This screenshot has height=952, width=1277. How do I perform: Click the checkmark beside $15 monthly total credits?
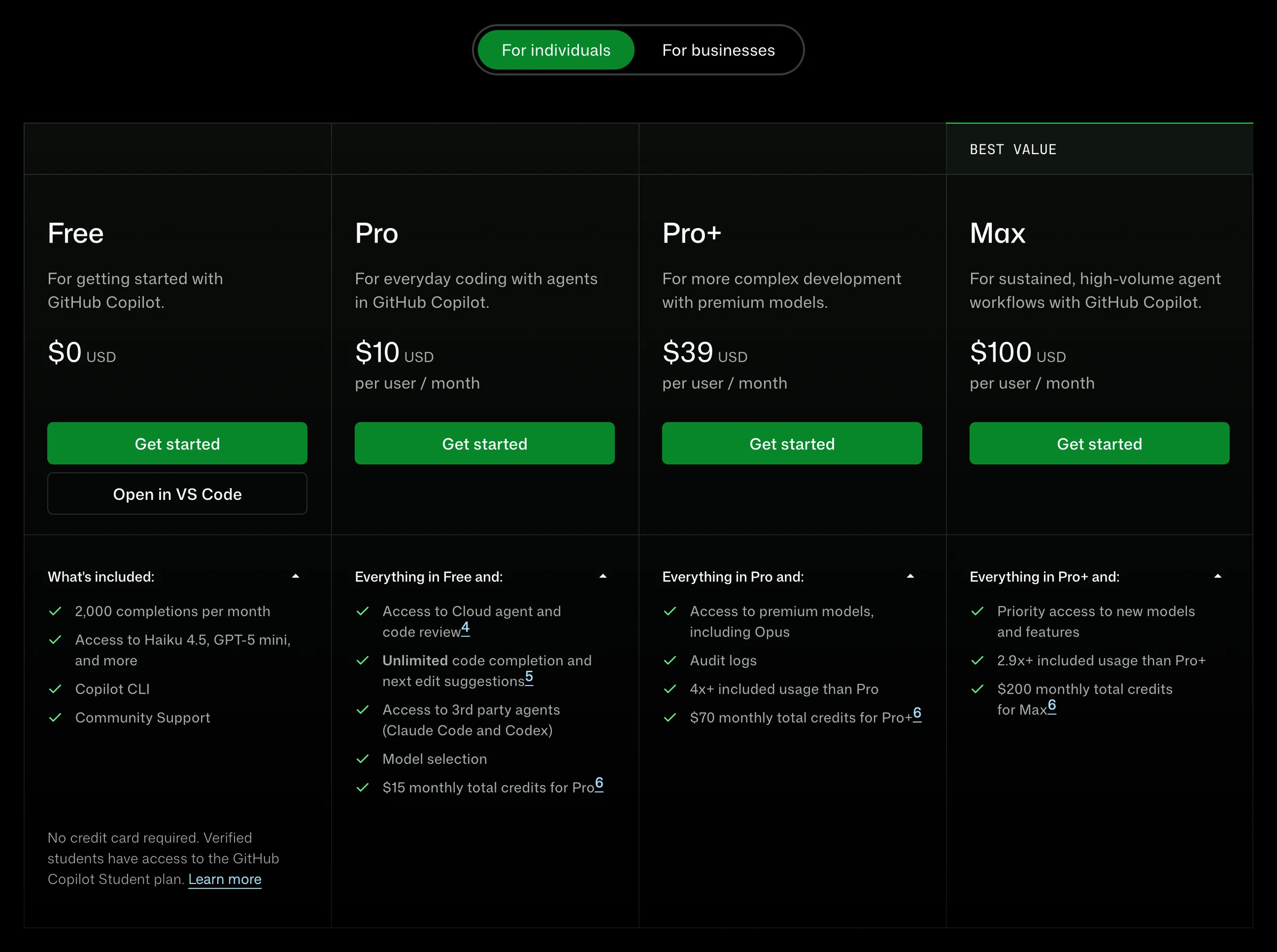(363, 788)
